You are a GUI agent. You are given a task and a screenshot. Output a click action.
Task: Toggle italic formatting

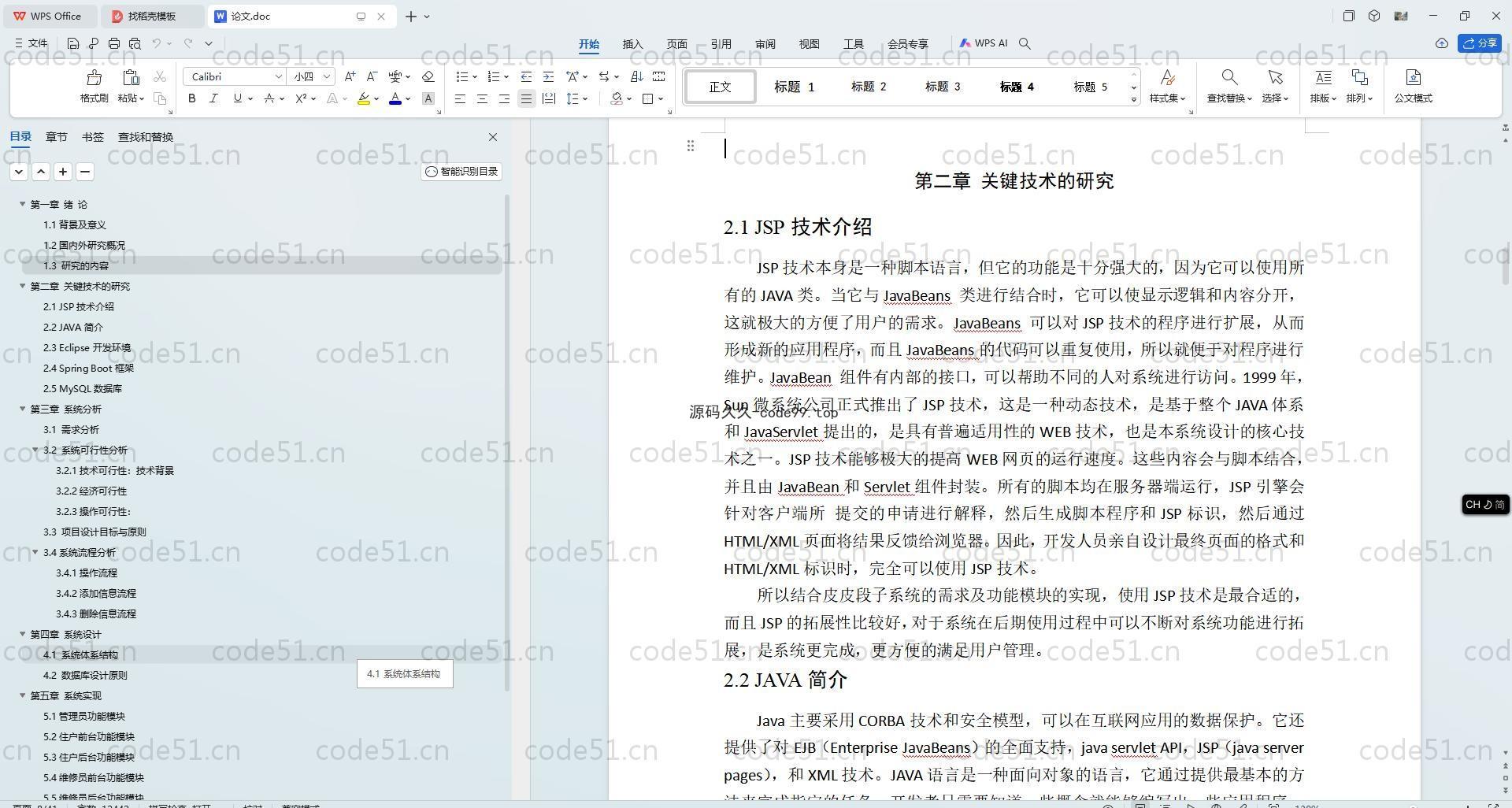213,98
